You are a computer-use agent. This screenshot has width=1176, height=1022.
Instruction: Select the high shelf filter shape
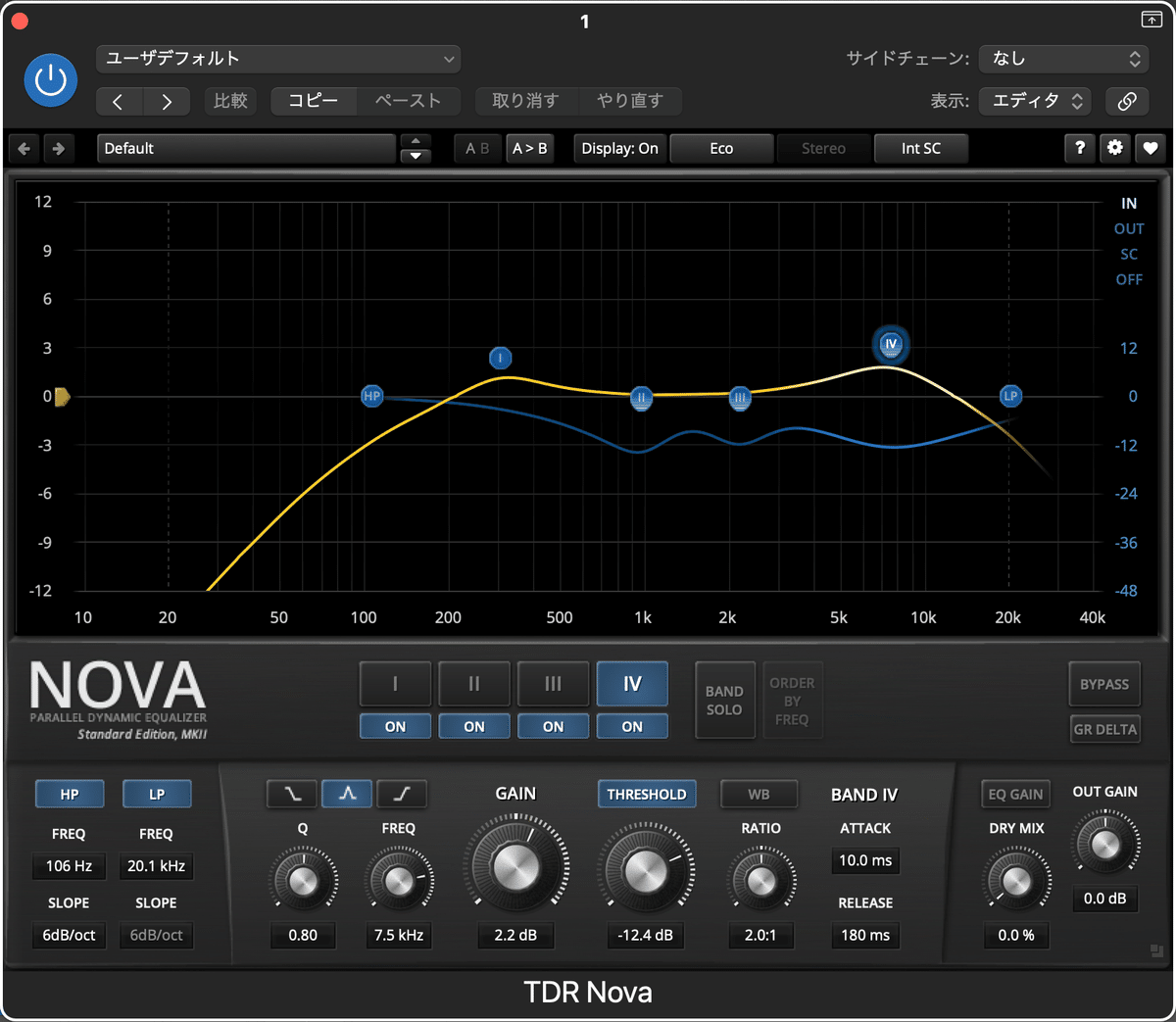[x=402, y=794]
